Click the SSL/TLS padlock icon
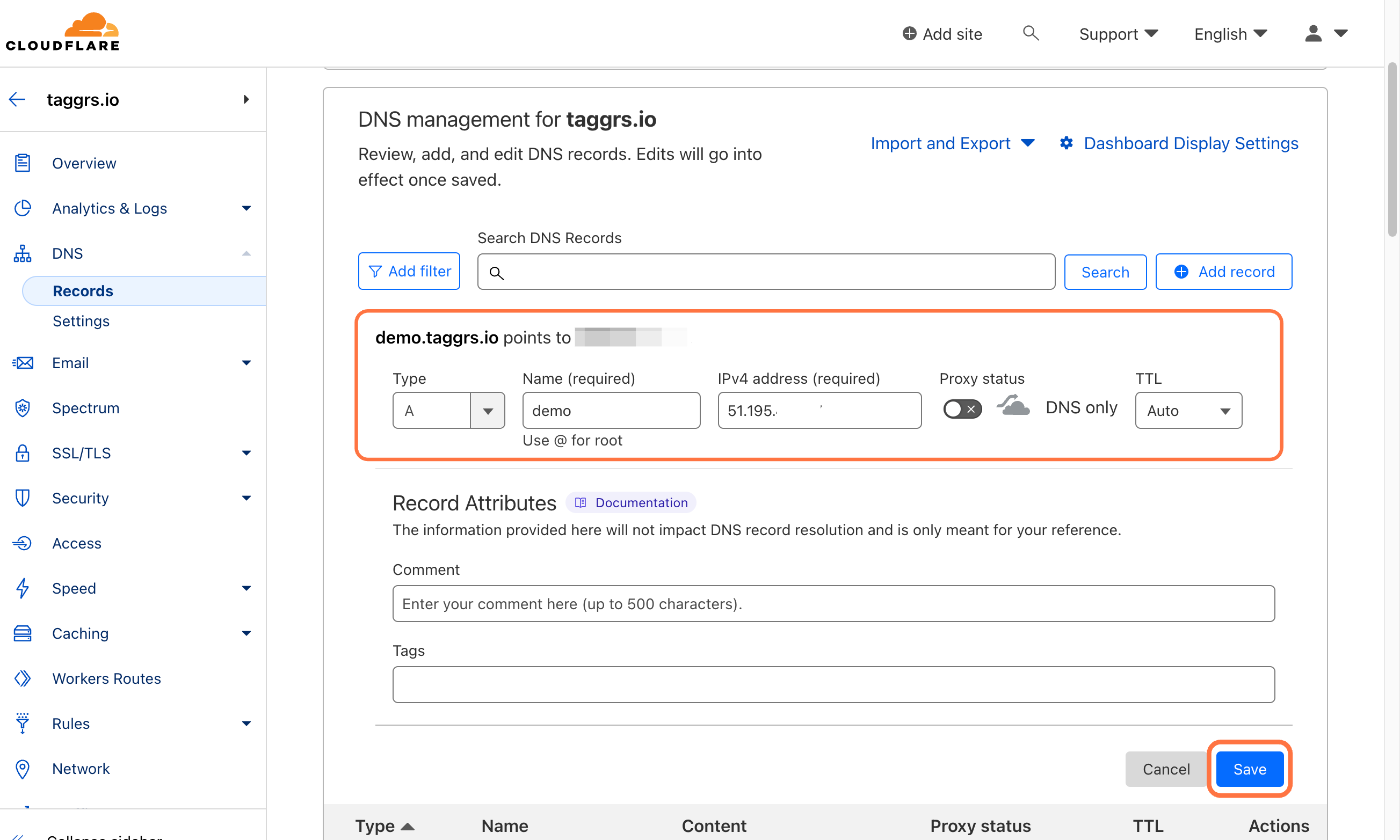 pos(22,453)
